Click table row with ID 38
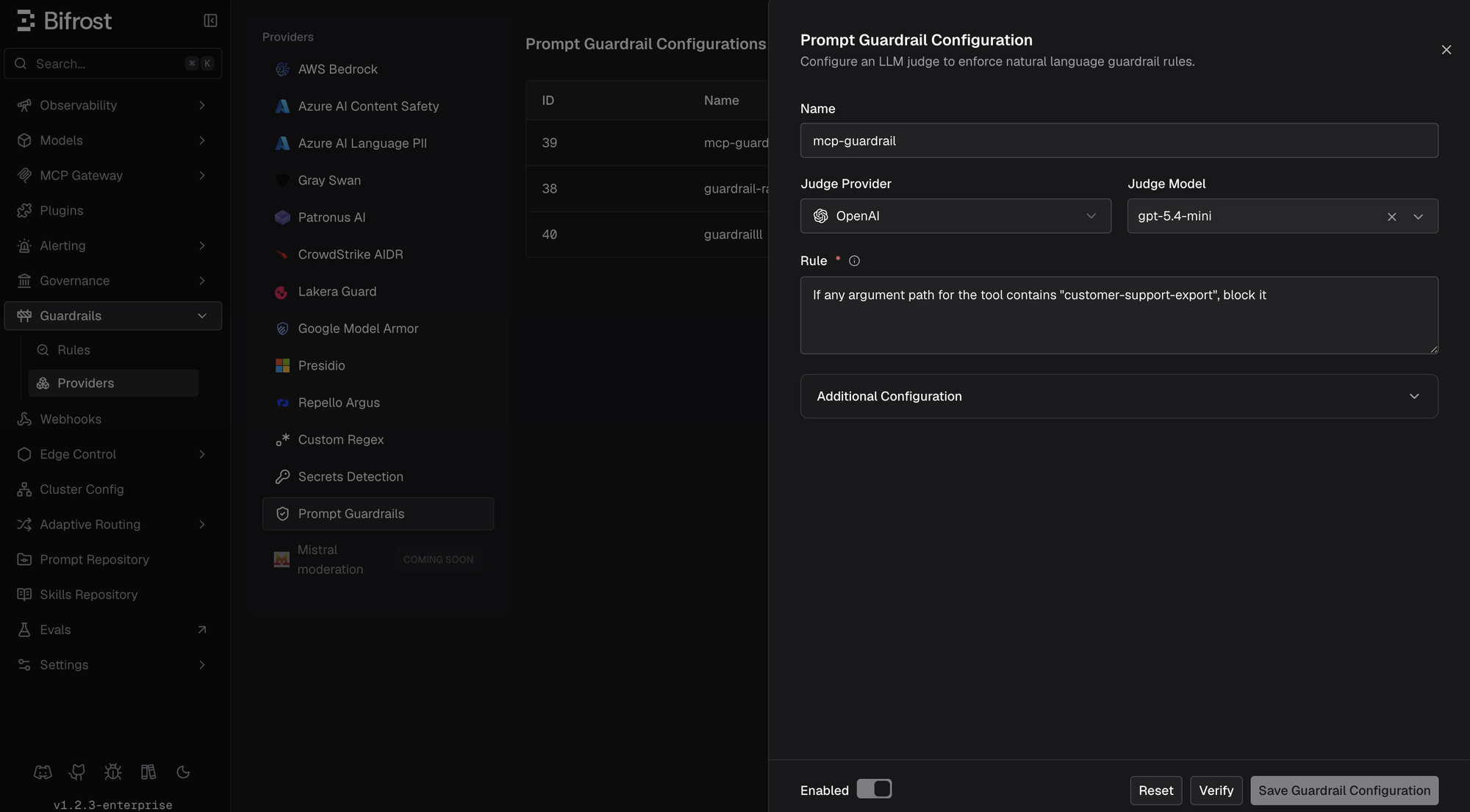 (647, 189)
